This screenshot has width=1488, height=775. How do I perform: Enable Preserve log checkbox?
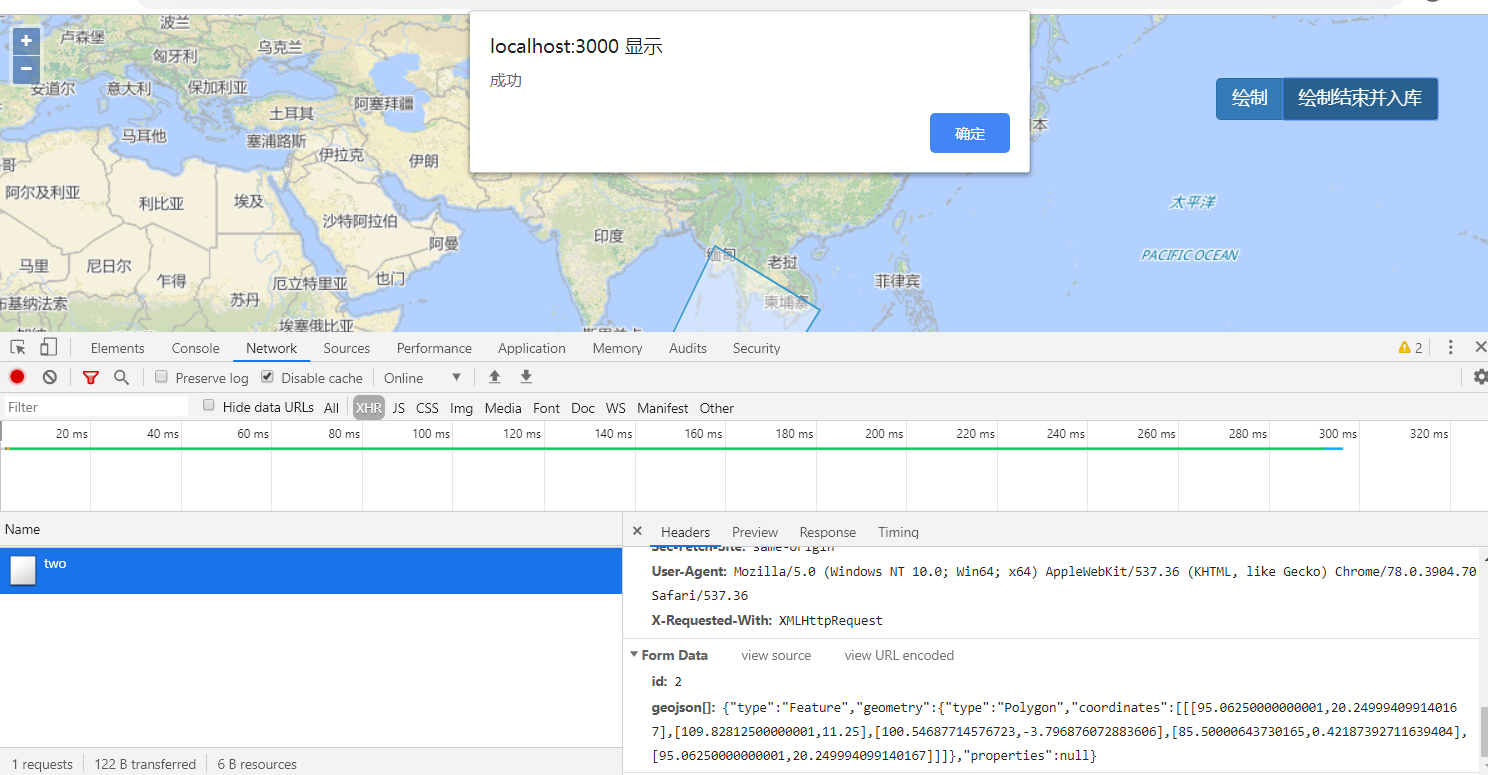pos(161,377)
